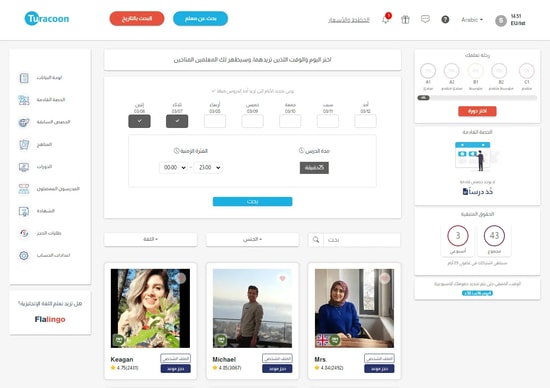Screen dimensions: 550x388
Task: Click the A1 level progress circle
Action: click(x=428, y=71)
